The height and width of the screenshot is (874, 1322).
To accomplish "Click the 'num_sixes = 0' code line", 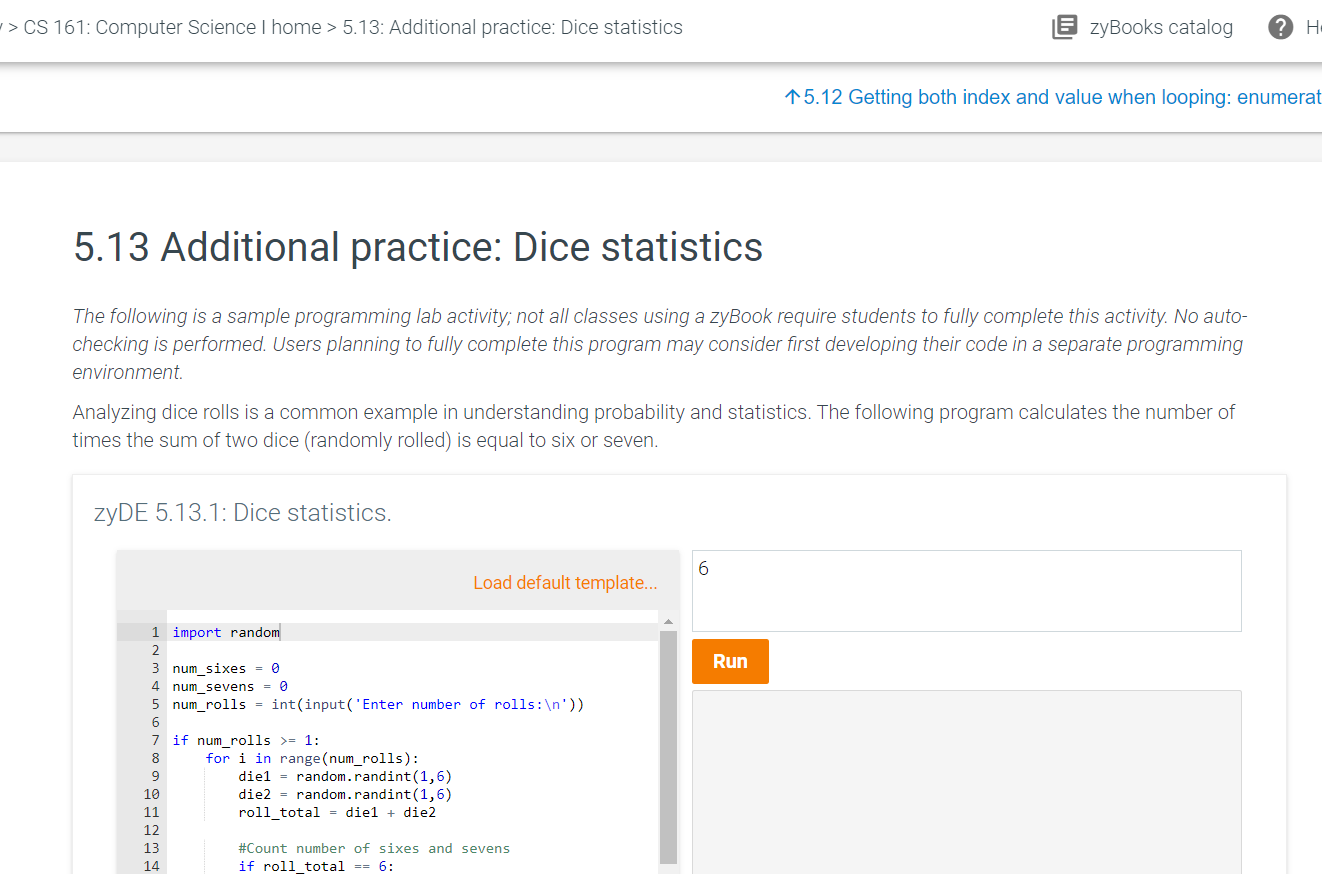I will (x=226, y=668).
